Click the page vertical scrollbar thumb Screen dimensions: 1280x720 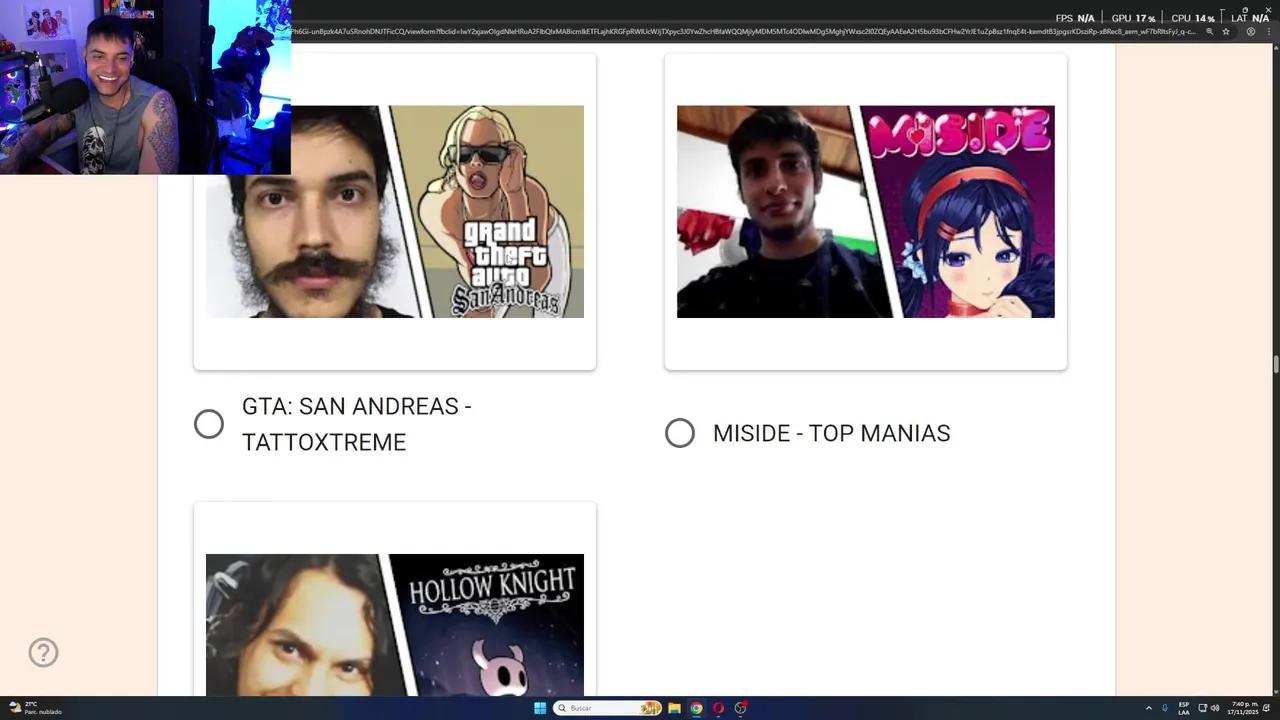point(1275,363)
